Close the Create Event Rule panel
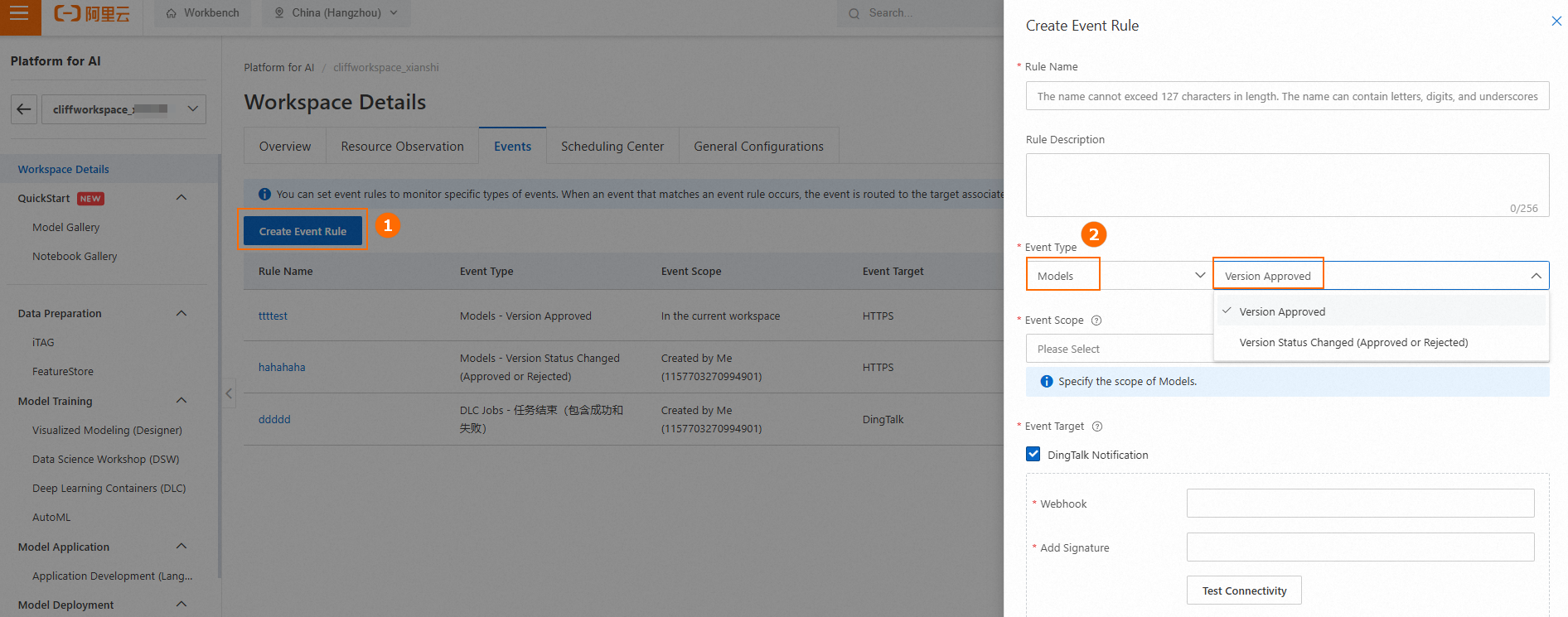 coord(1556,22)
